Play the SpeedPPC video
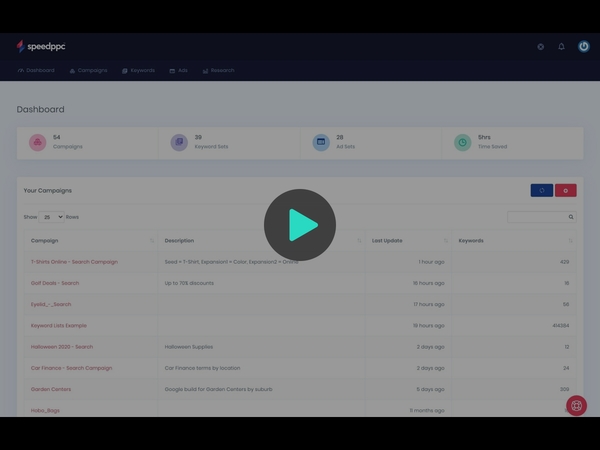This screenshot has height=450, width=600. coord(300,225)
